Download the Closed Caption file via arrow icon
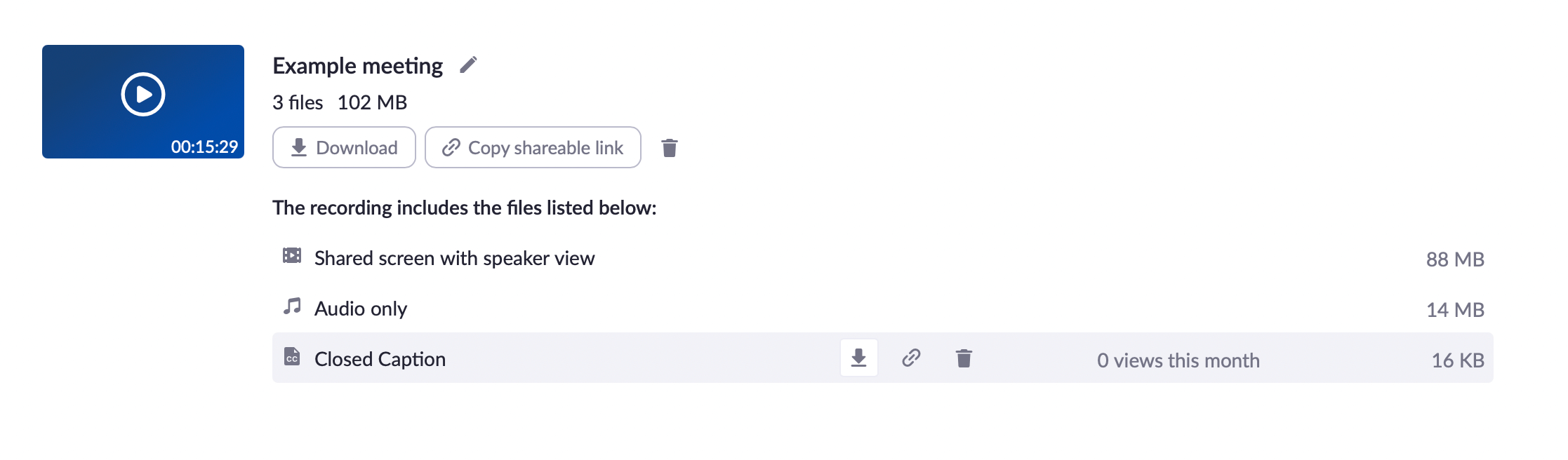Screen dimensions: 1568x460 (859, 358)
